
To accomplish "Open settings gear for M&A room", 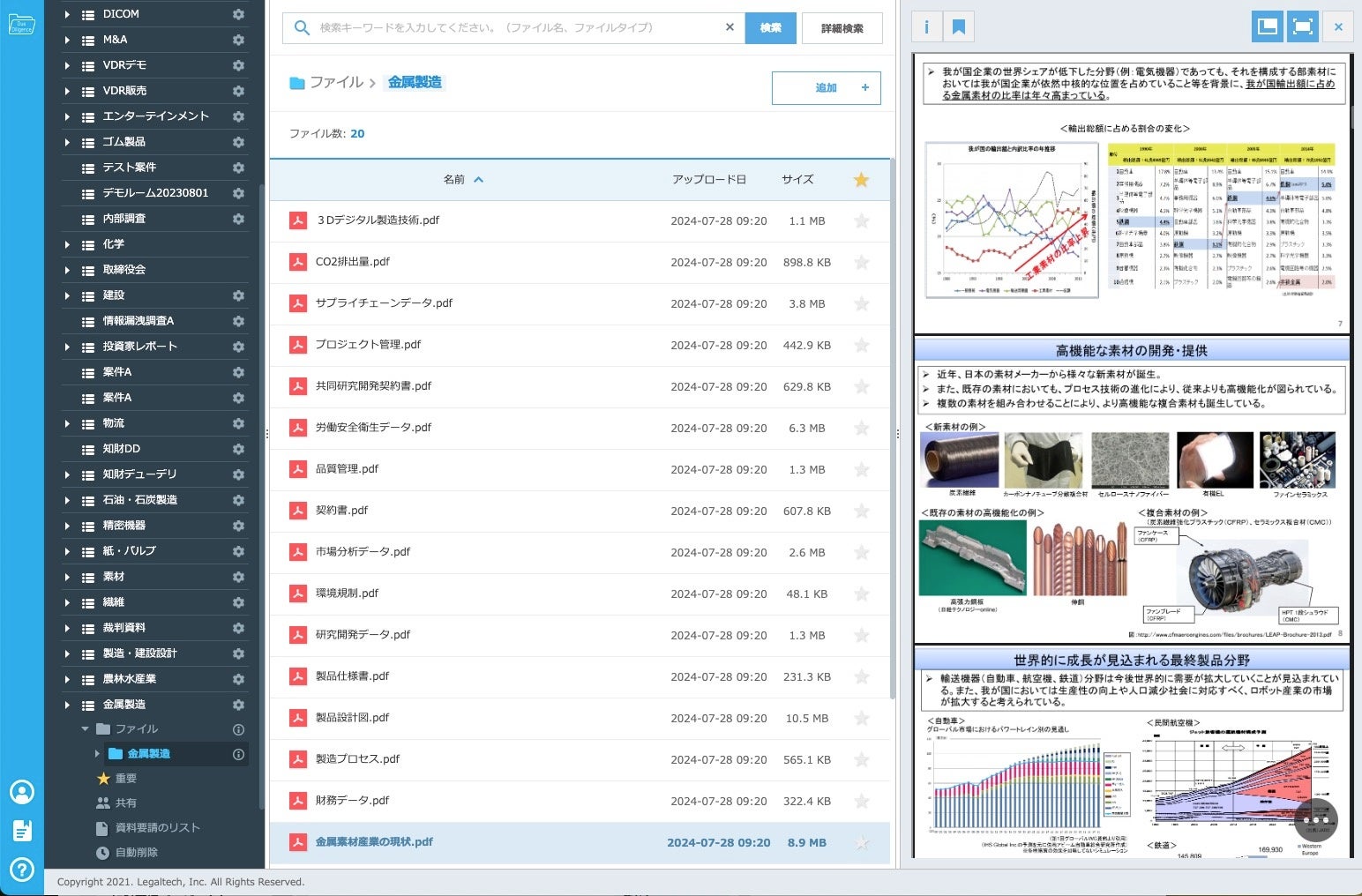I will coord(238,40).
